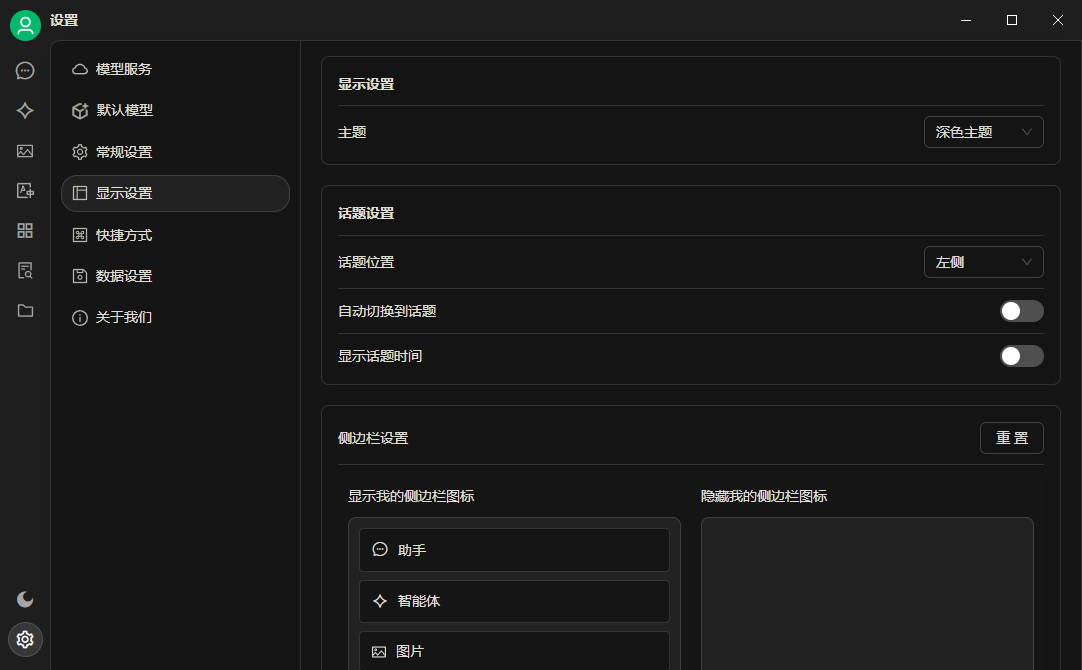Screen dimensions: 1082x670
Task: Open the knowledge base sidebar icon
Action: pyautogui.click(x=25, y=271)
